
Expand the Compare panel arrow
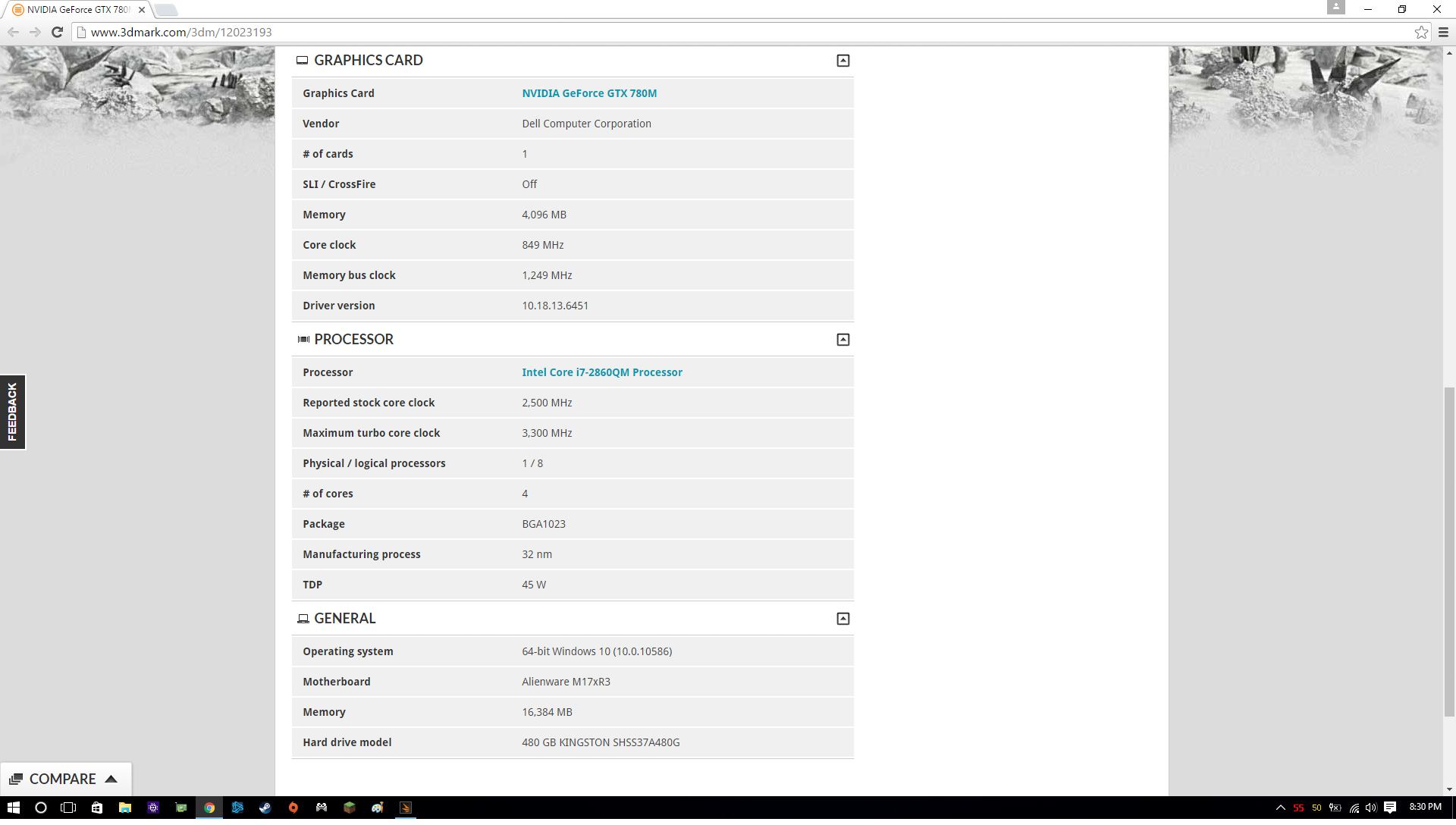click(x=111, y=779)
